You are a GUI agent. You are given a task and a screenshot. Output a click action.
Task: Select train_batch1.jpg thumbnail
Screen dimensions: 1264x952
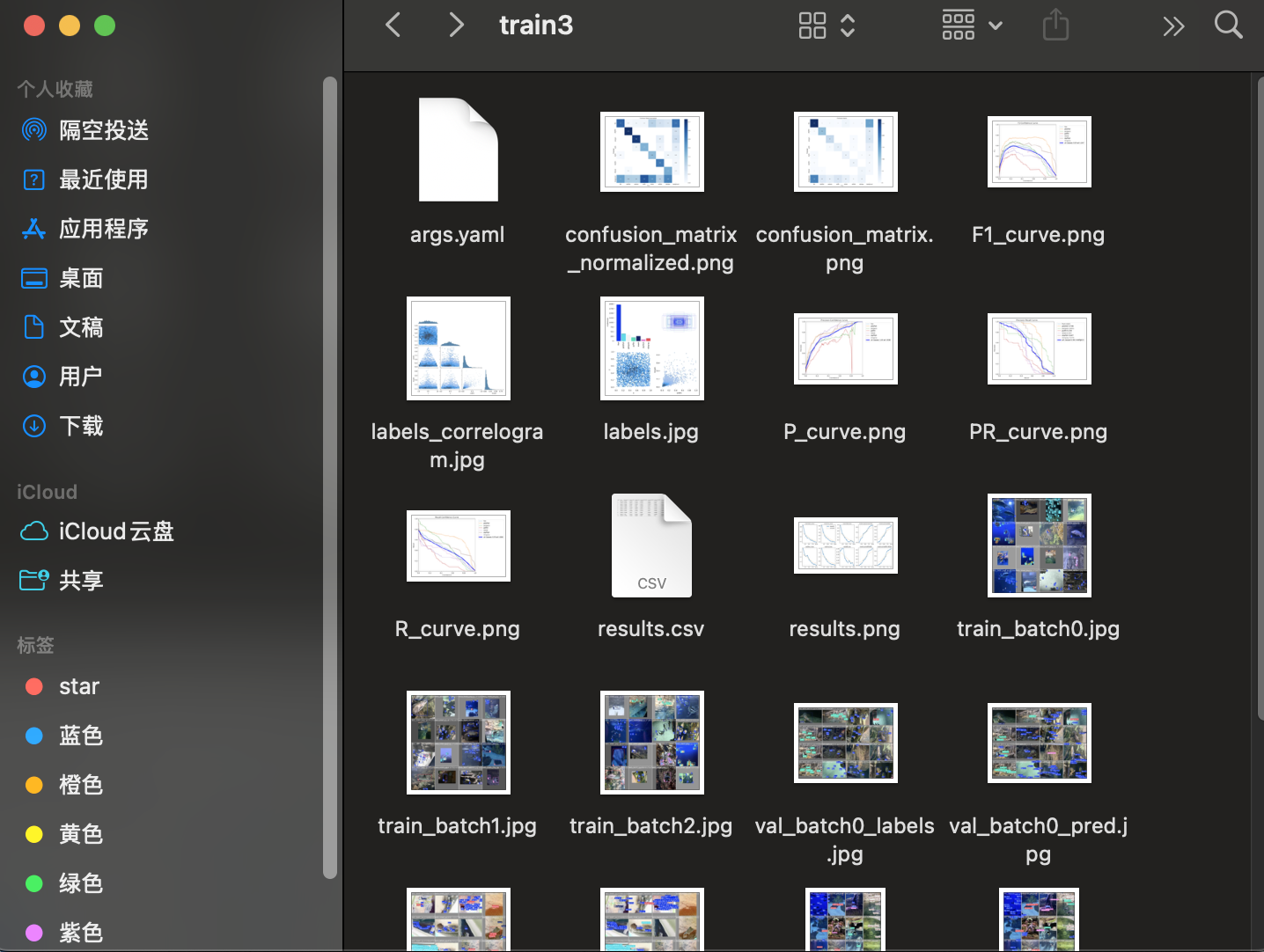click(x=458, y=743)
